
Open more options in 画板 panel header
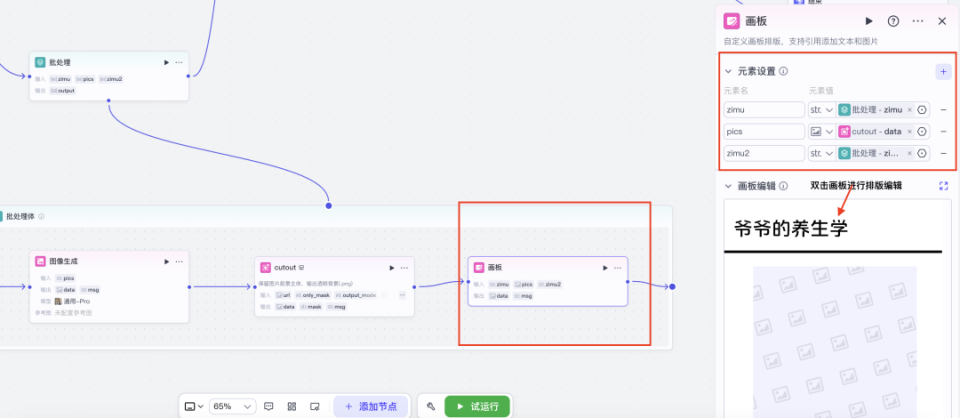click(x=918, y=21)
